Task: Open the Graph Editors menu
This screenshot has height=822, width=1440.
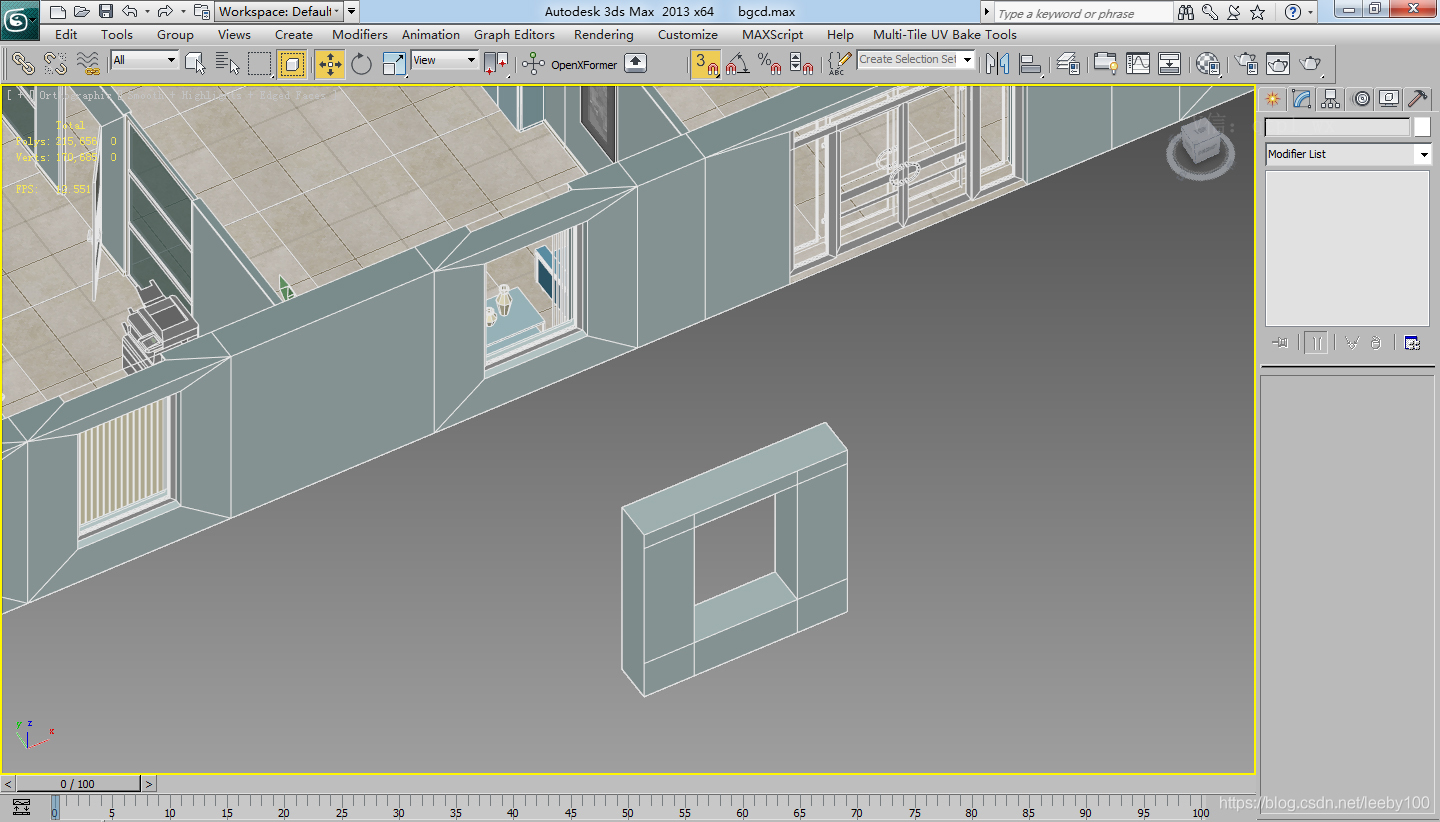Action: tap(514, 34)
